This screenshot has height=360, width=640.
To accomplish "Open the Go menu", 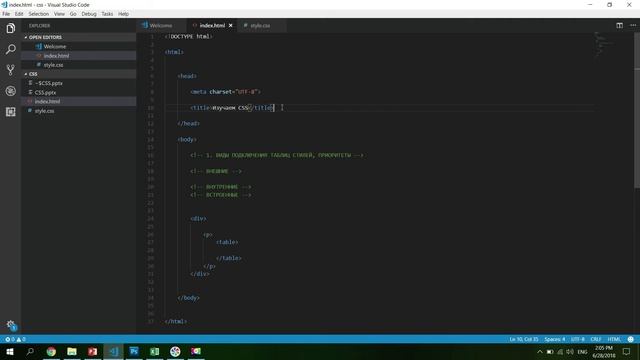I will (73, 14).
